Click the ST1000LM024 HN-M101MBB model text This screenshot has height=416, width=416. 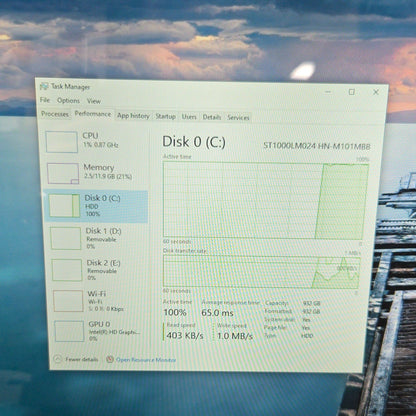coord(317,146)
